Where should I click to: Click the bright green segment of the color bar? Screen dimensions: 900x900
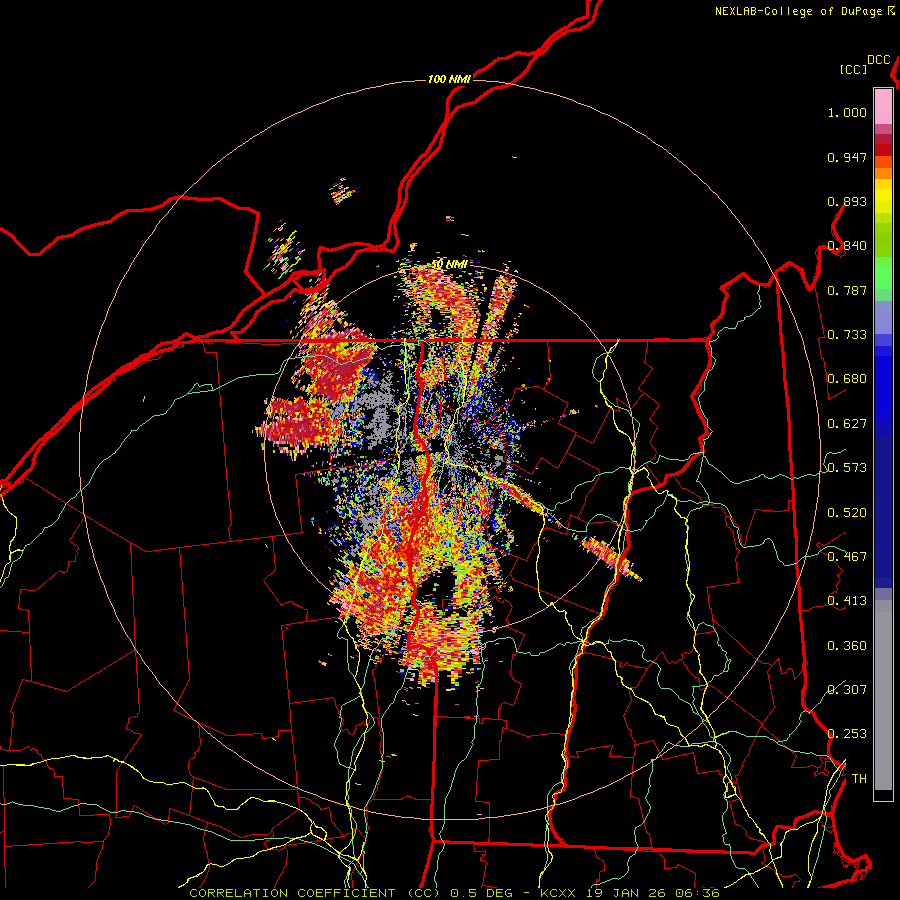(883, 273)
